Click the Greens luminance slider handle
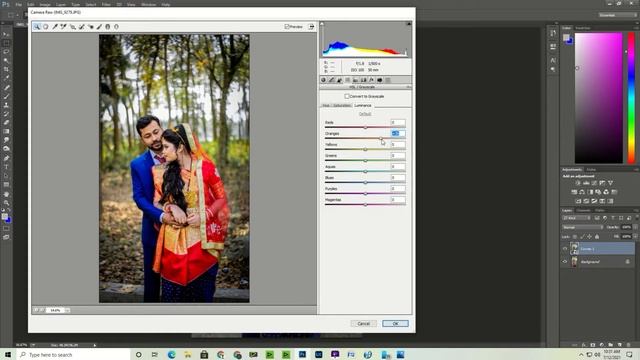This screenshot has height=360, width=640. pos(365,160)
